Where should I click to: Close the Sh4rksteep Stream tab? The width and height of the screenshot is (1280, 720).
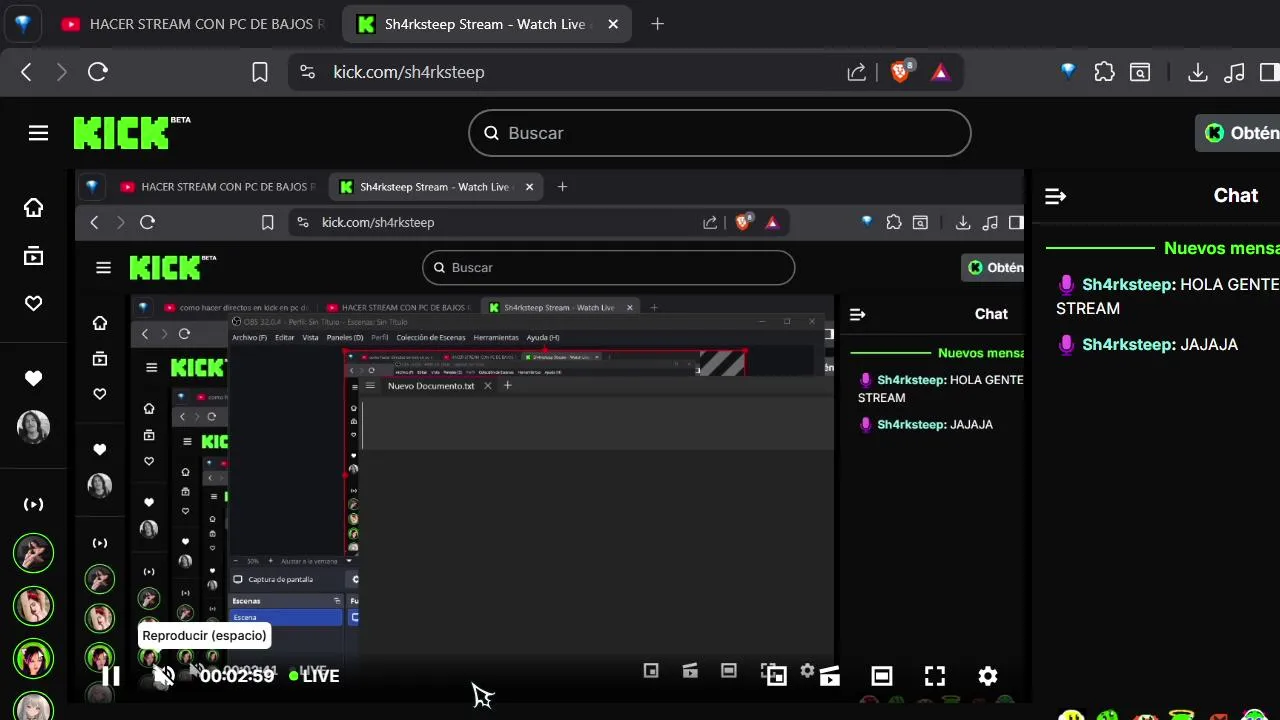[613, 24]
